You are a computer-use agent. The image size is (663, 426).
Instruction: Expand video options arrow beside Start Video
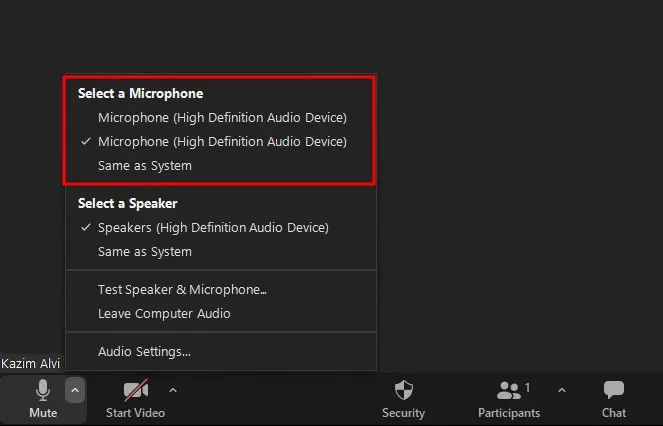coord(173,390)
